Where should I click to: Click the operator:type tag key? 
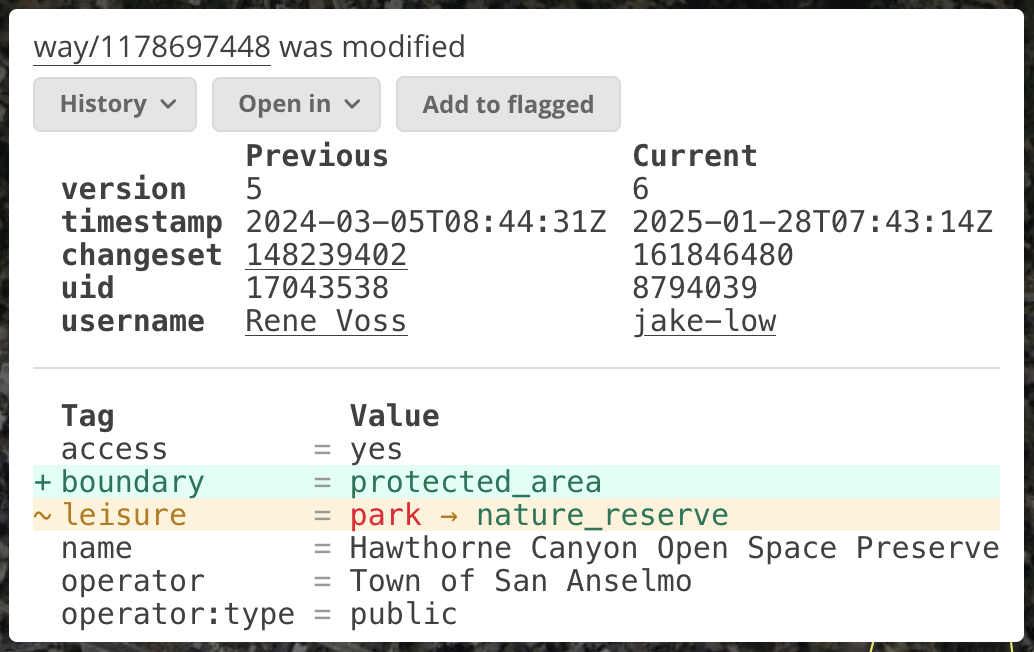(x=178, y=614)
